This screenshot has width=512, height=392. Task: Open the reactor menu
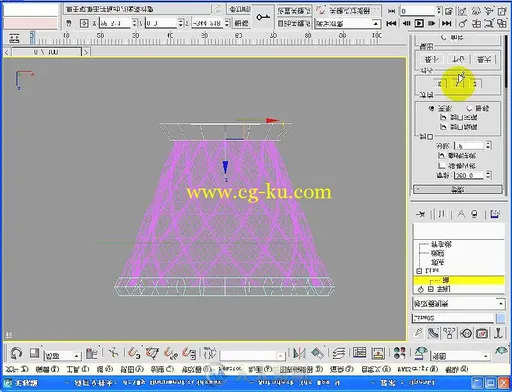pos(230,369)
